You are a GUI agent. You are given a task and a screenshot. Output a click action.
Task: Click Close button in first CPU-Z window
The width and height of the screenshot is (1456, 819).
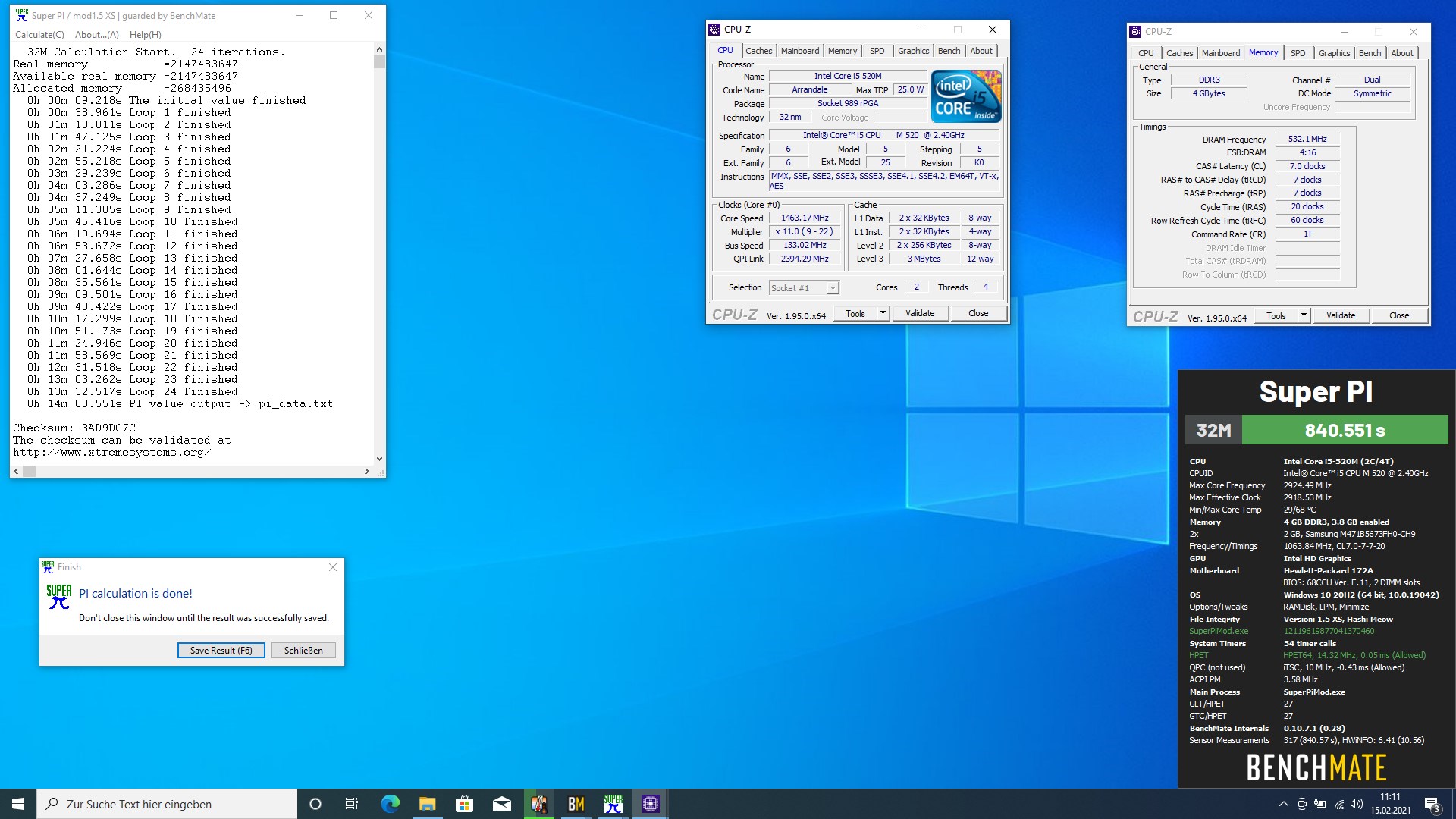[978, 313]
